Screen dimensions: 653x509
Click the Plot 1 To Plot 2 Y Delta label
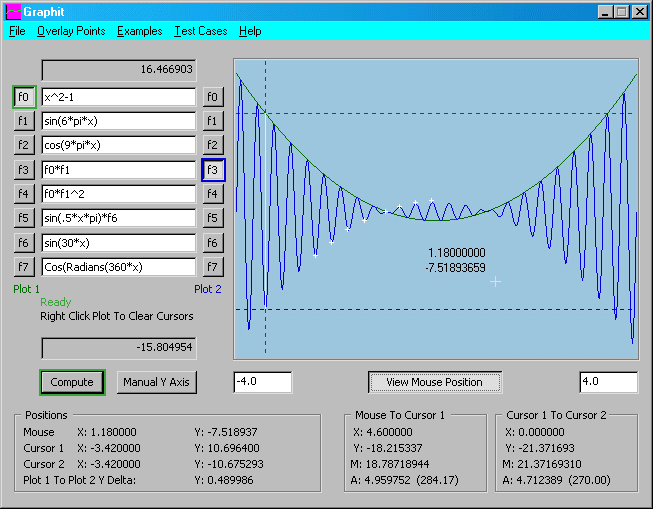click(80, 480)
